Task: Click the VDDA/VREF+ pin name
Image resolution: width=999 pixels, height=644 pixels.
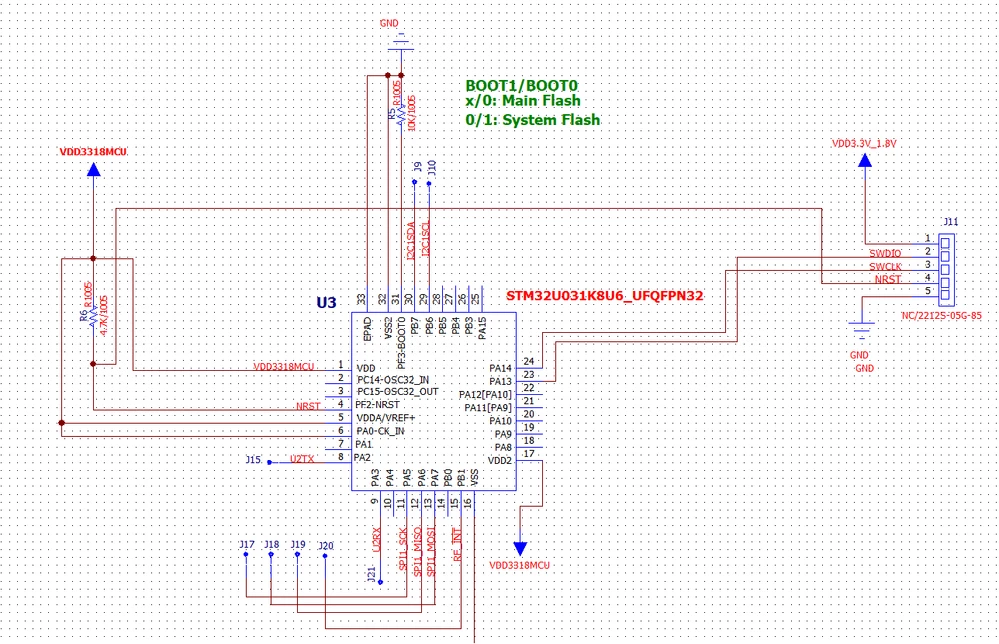Action: (x=385, y=418)
